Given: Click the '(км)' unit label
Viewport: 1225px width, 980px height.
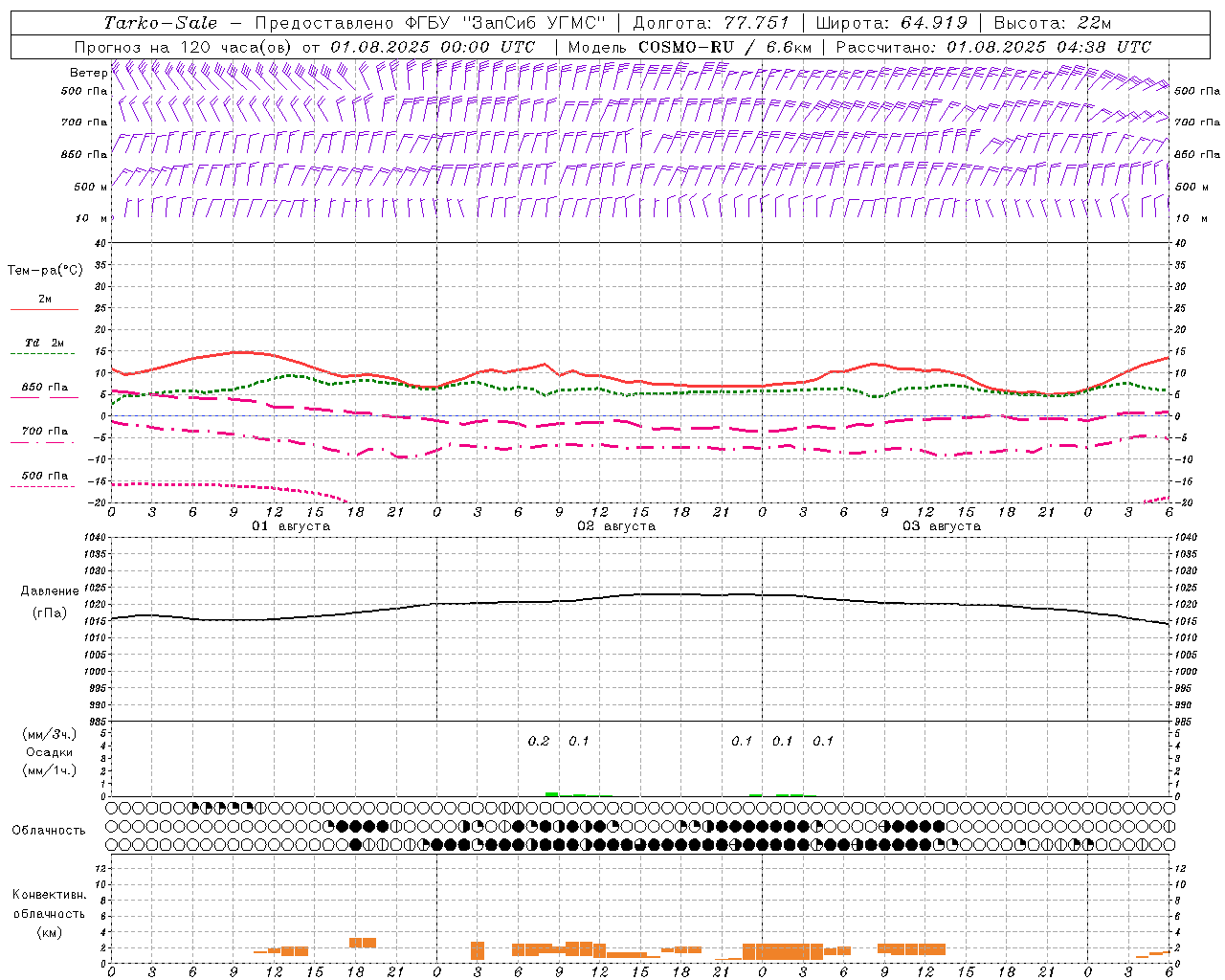Looking at the screenshot, I should tap(49, 932).
